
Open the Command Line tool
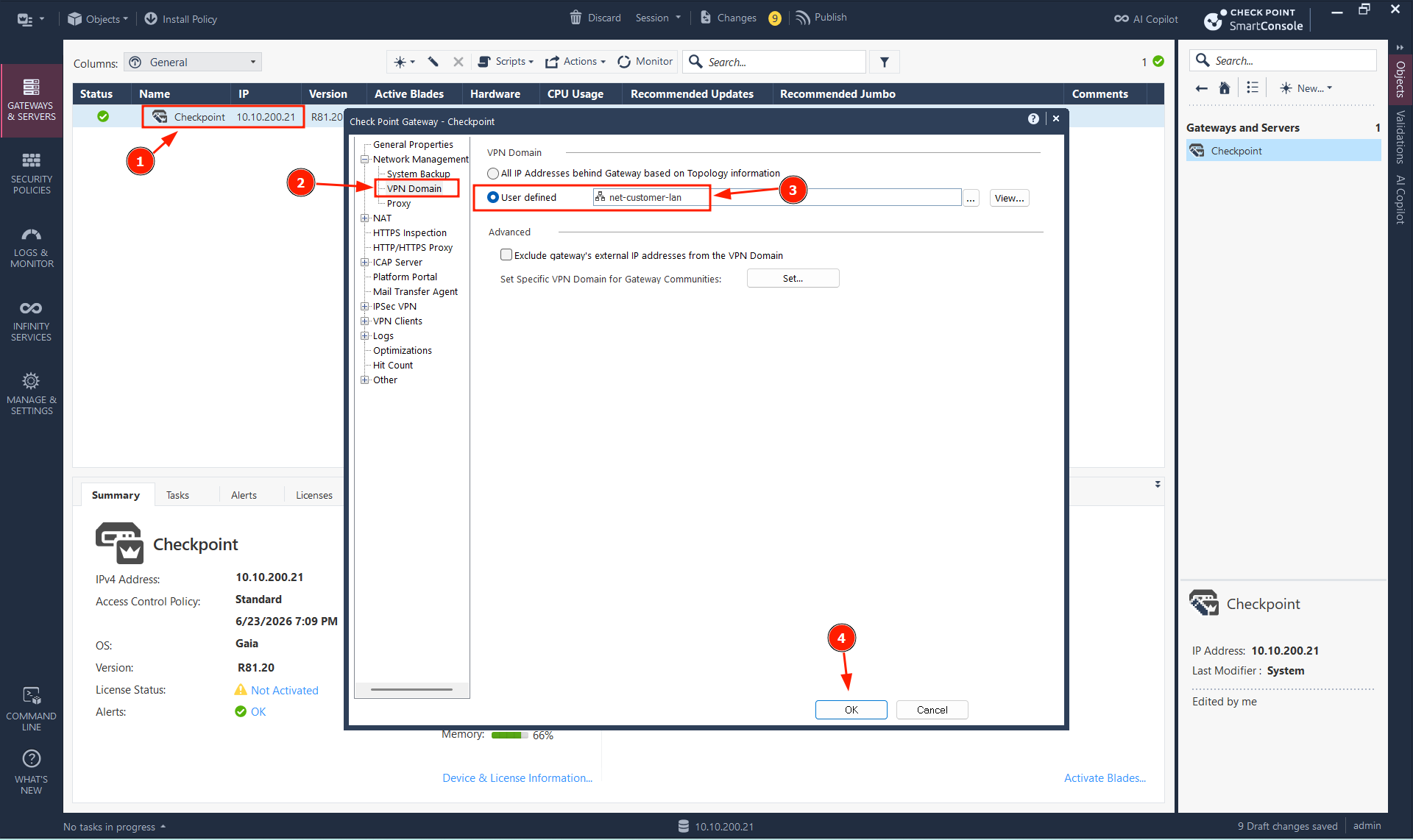click(31, 709)
